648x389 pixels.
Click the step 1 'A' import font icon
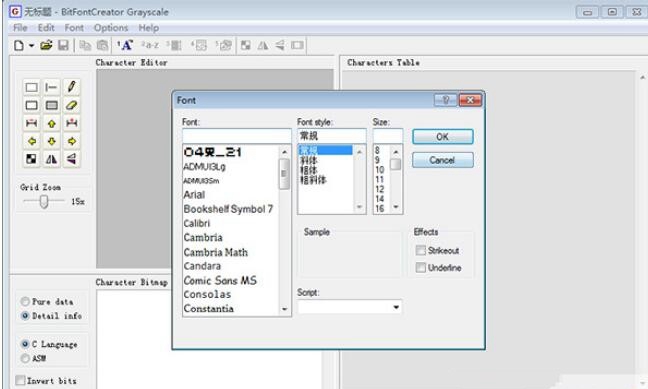click(x=125, y=45)
